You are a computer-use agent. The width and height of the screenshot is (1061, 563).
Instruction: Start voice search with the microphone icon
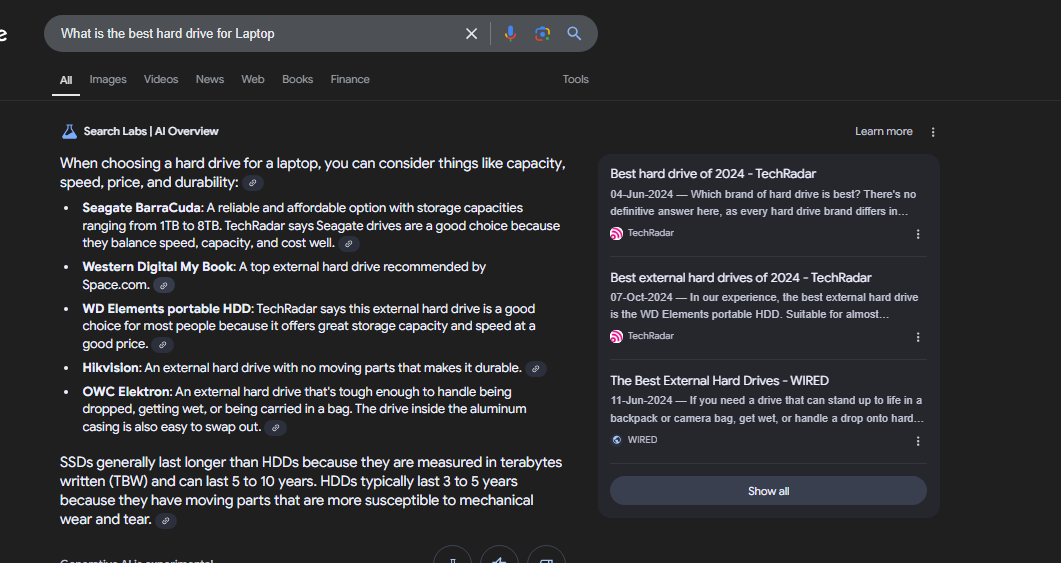pos(510,34)
